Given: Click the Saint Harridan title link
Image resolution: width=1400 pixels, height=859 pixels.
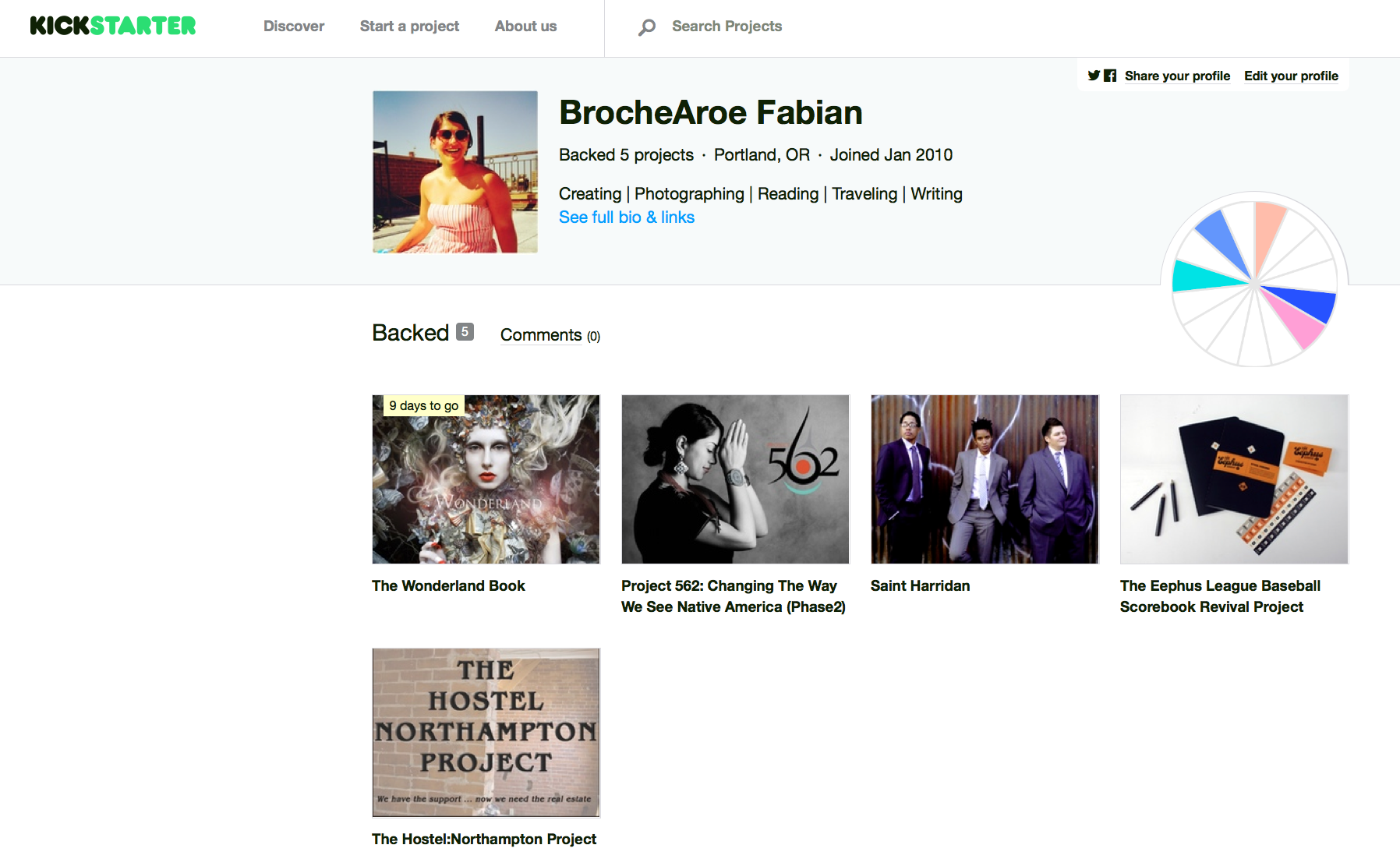Looking at the screenshot, I should click(x=920, y=585).
